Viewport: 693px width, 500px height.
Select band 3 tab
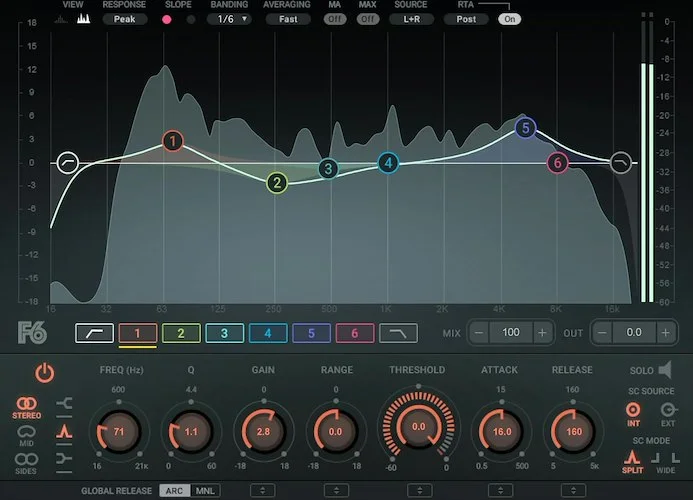point(224,333)
